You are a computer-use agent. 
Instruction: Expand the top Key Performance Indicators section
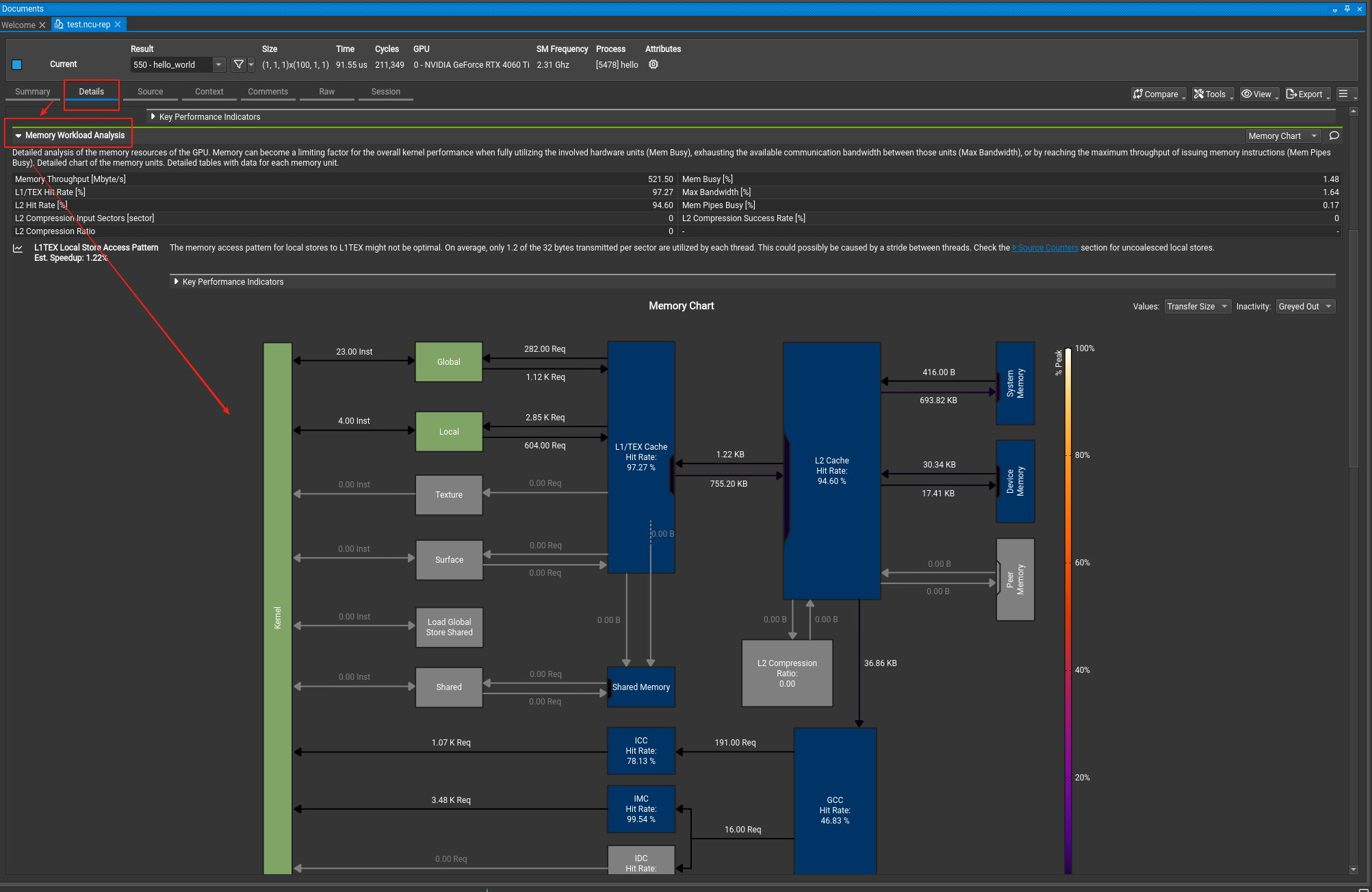(x=153, y=117)
